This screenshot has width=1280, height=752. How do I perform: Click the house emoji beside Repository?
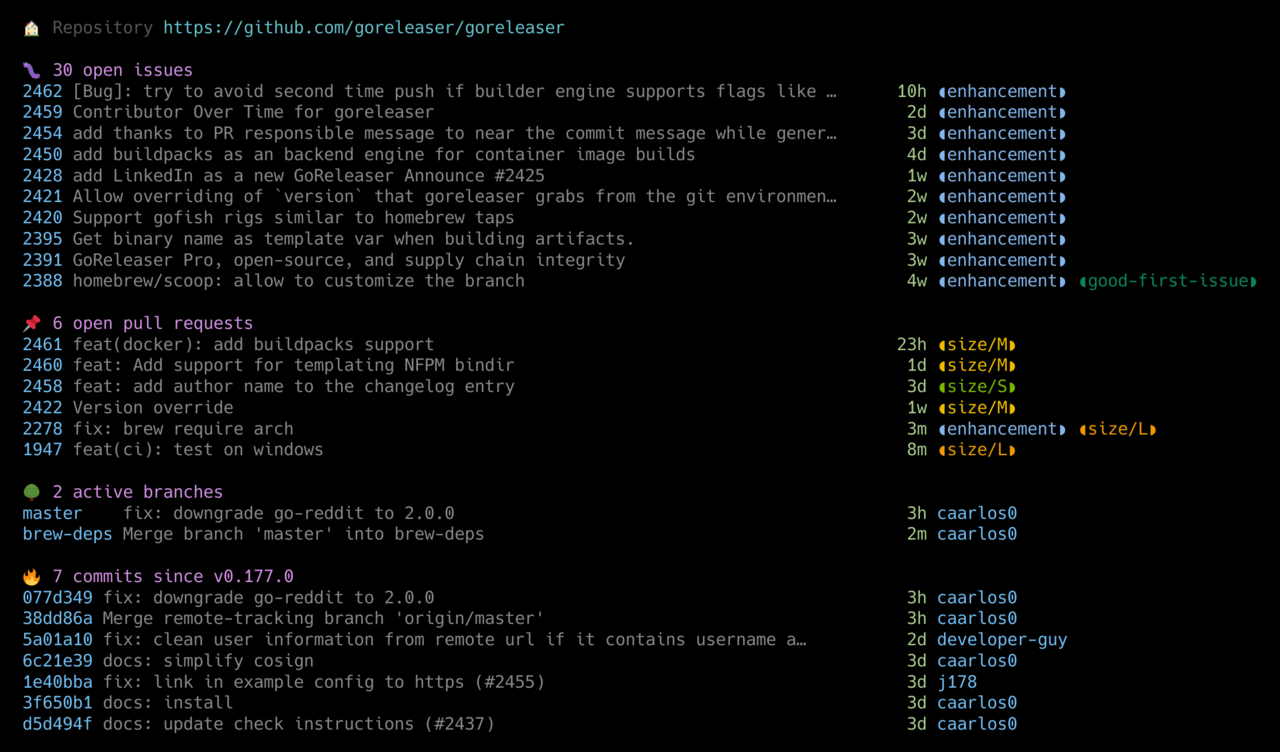tap(32, 28)
